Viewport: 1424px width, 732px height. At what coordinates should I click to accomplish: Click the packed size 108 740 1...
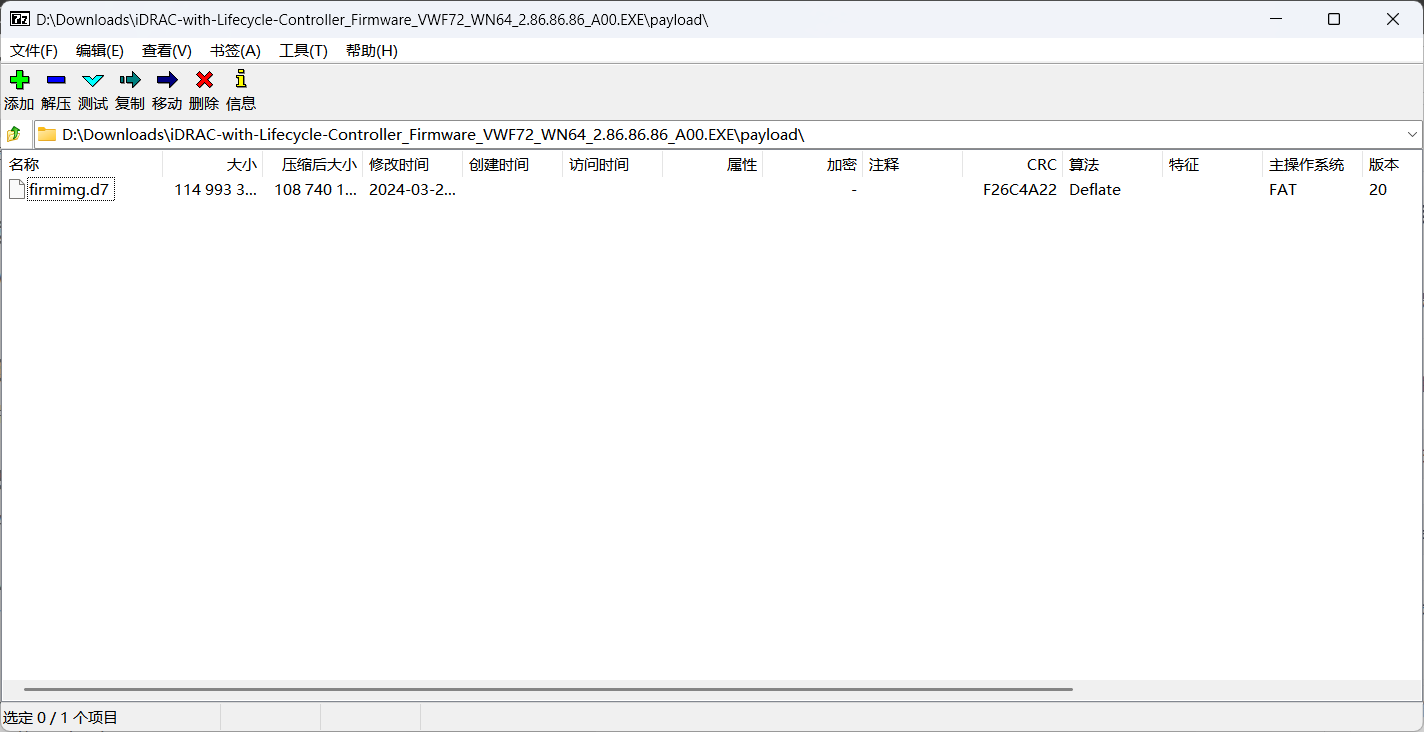click(316, 190)
